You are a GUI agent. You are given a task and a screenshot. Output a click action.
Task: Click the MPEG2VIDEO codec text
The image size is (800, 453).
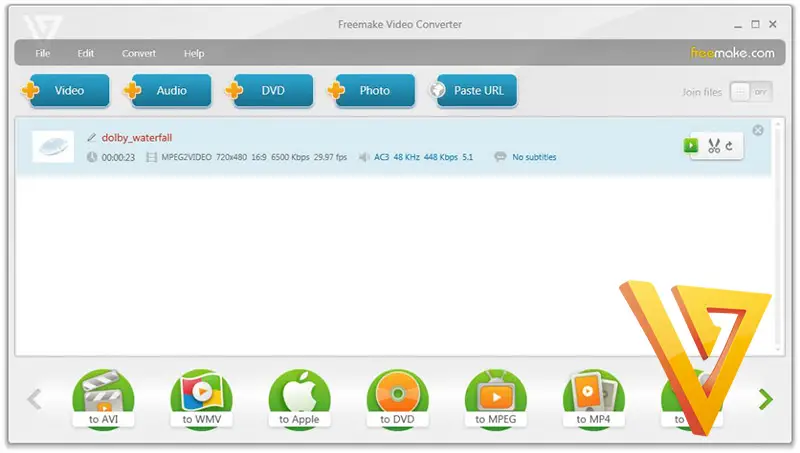186,157
